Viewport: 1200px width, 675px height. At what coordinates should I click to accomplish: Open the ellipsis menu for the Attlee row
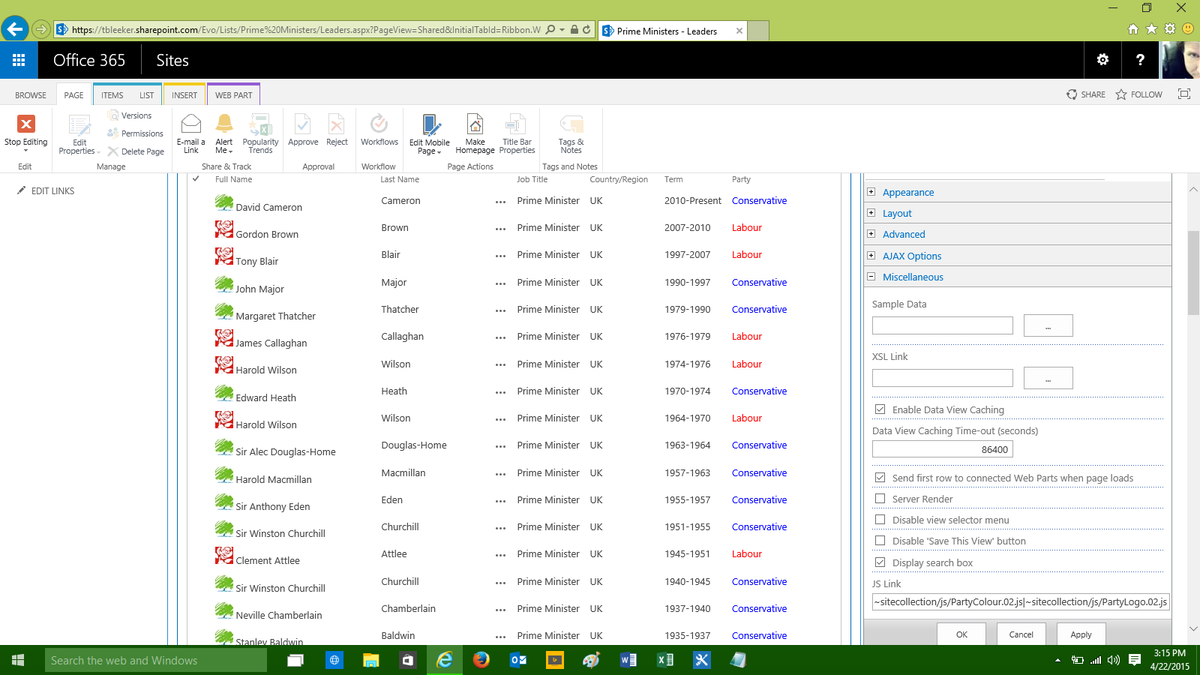point(500,554)
